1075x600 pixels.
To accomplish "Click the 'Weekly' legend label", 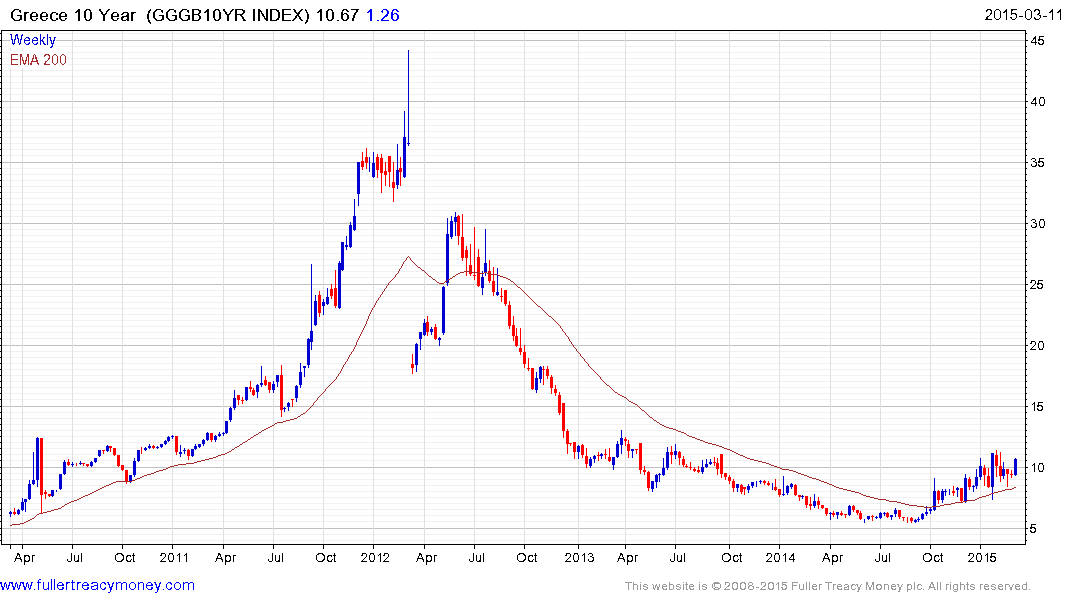I will [x=33, y=40].
